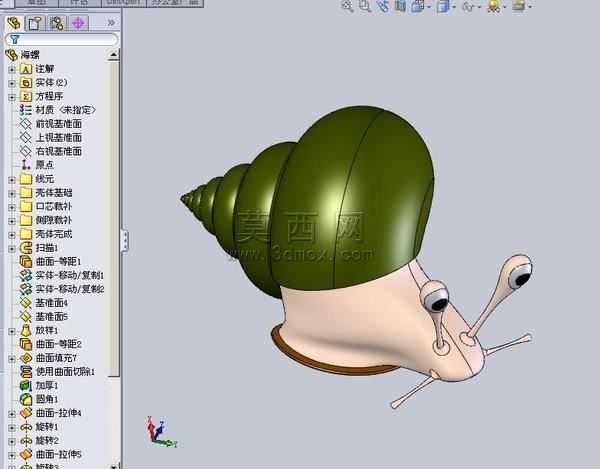Viewport: 600px width, 469px height.
Task: Click the feature tree vertical scrollbar thumb
Action: [113, 219]
